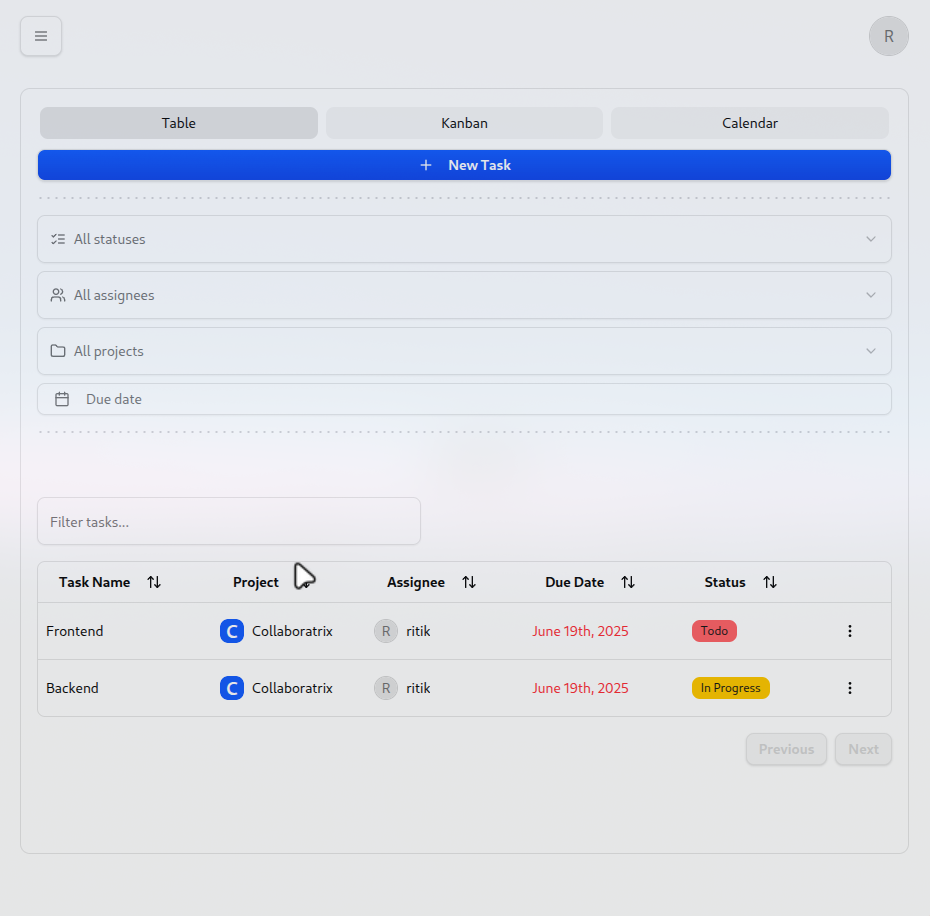Sort by Task Name column
This screenshot has height=916, width=930.
tap(154, 582)
